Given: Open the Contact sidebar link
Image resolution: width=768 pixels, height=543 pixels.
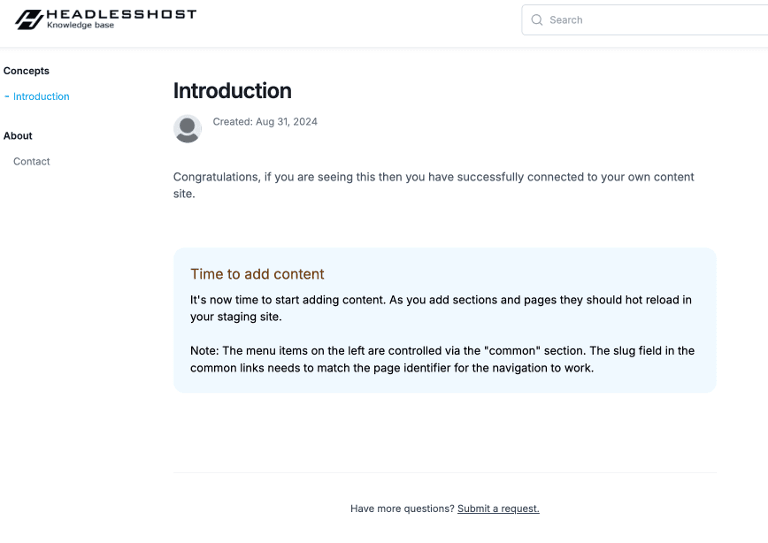Looking at the screenshot, I should (31, 161).
